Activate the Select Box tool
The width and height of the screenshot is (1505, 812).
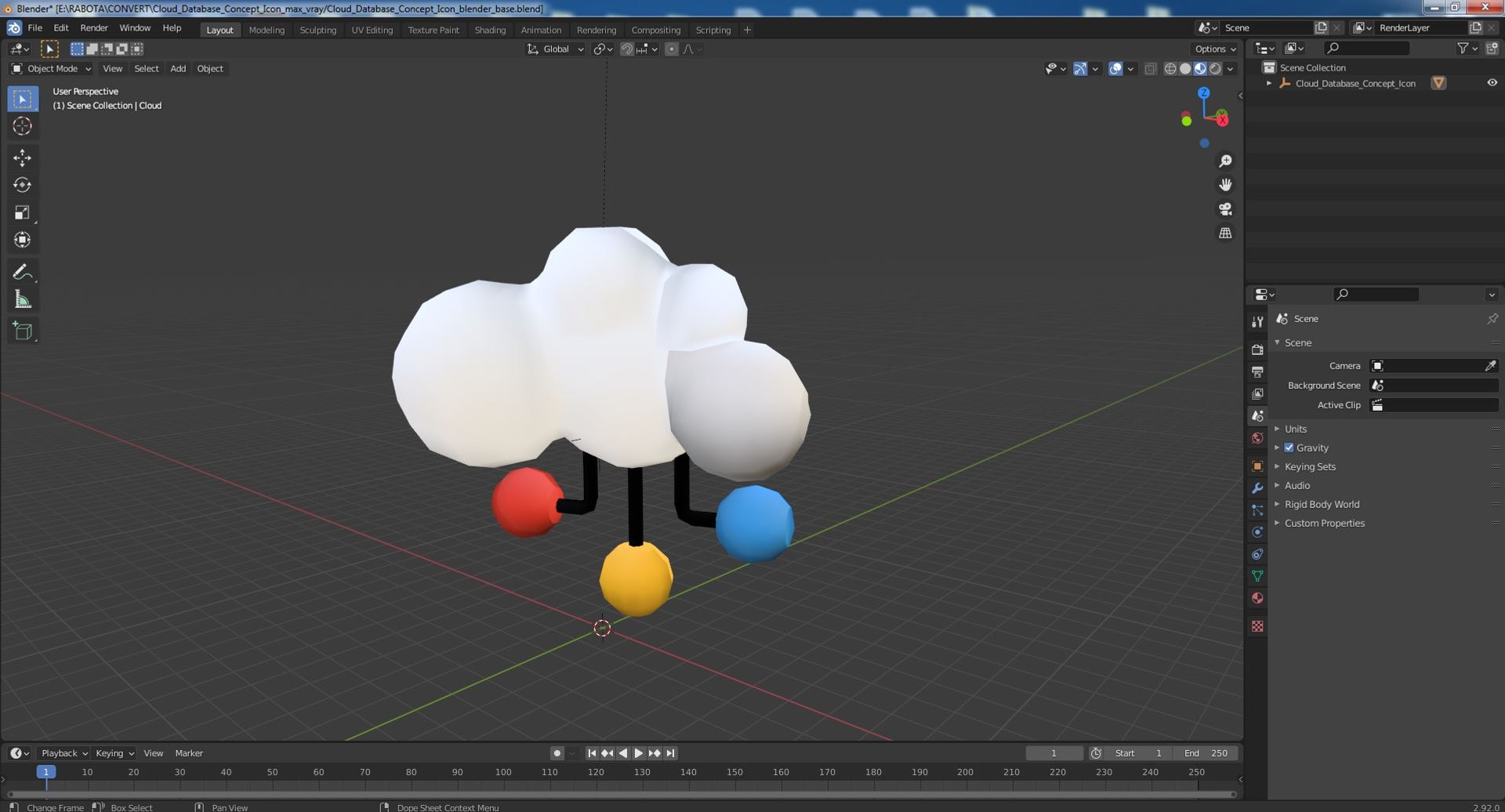click(x=22, y=99)
